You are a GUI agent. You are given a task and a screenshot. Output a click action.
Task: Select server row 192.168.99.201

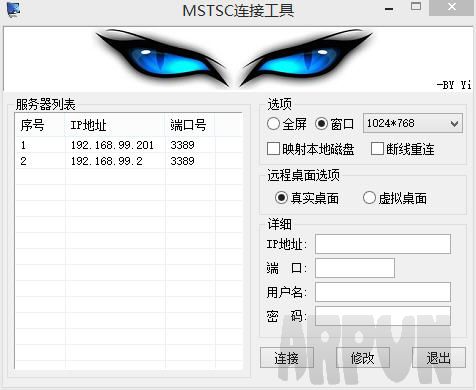(129, 145)
